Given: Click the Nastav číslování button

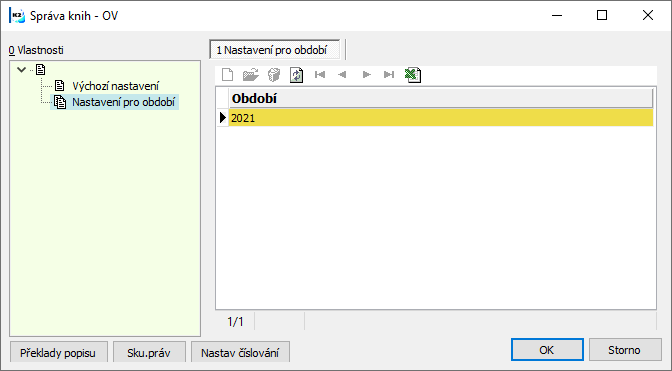Looking at the screenshot, I should point(240,353).
